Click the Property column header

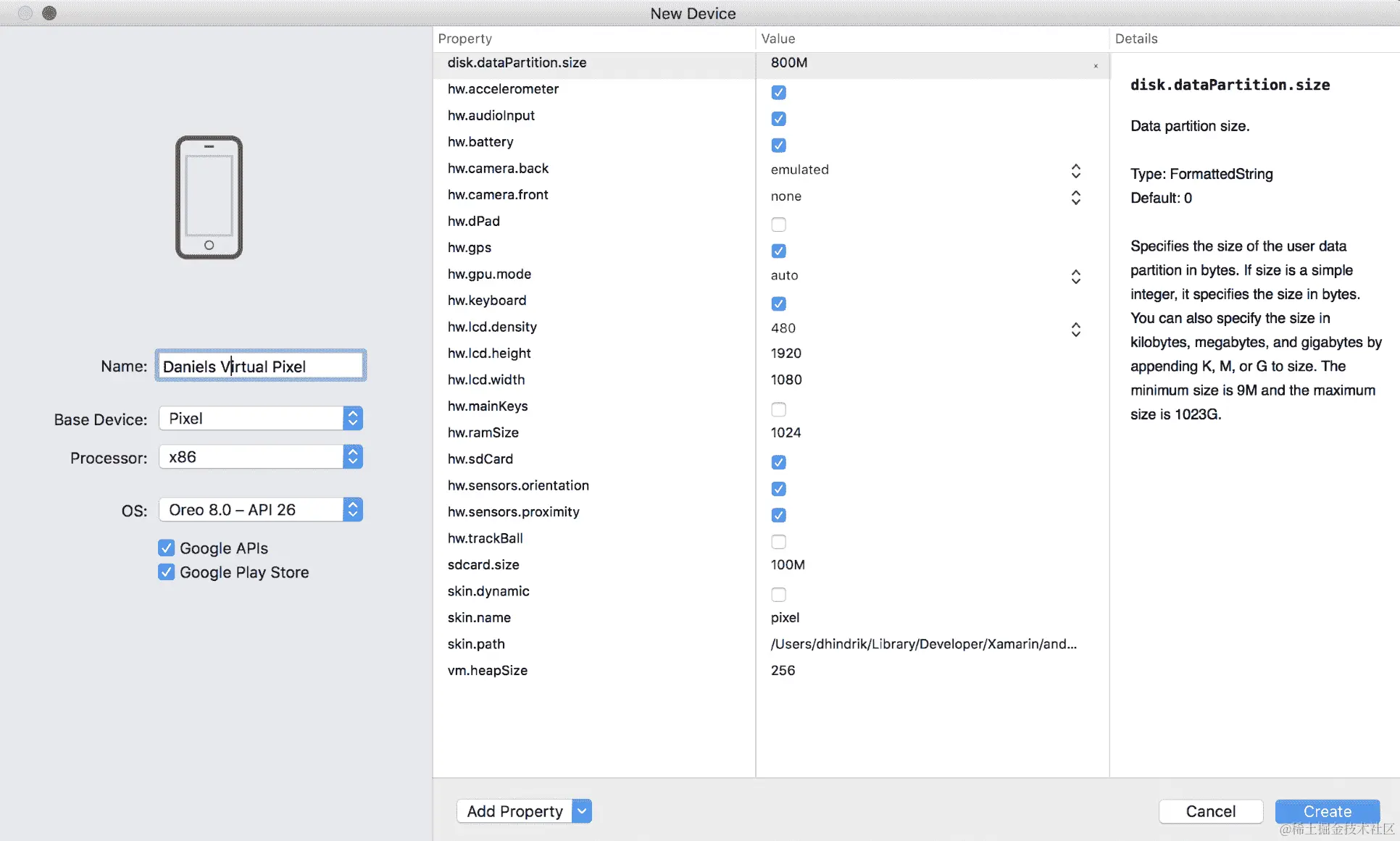[464, 39]
